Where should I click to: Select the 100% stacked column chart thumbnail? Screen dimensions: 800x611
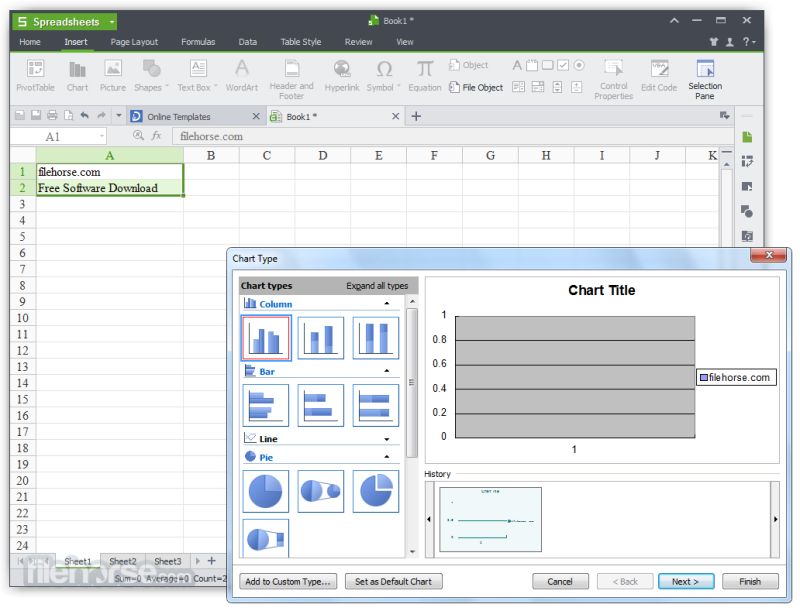(x=376, y=338)
